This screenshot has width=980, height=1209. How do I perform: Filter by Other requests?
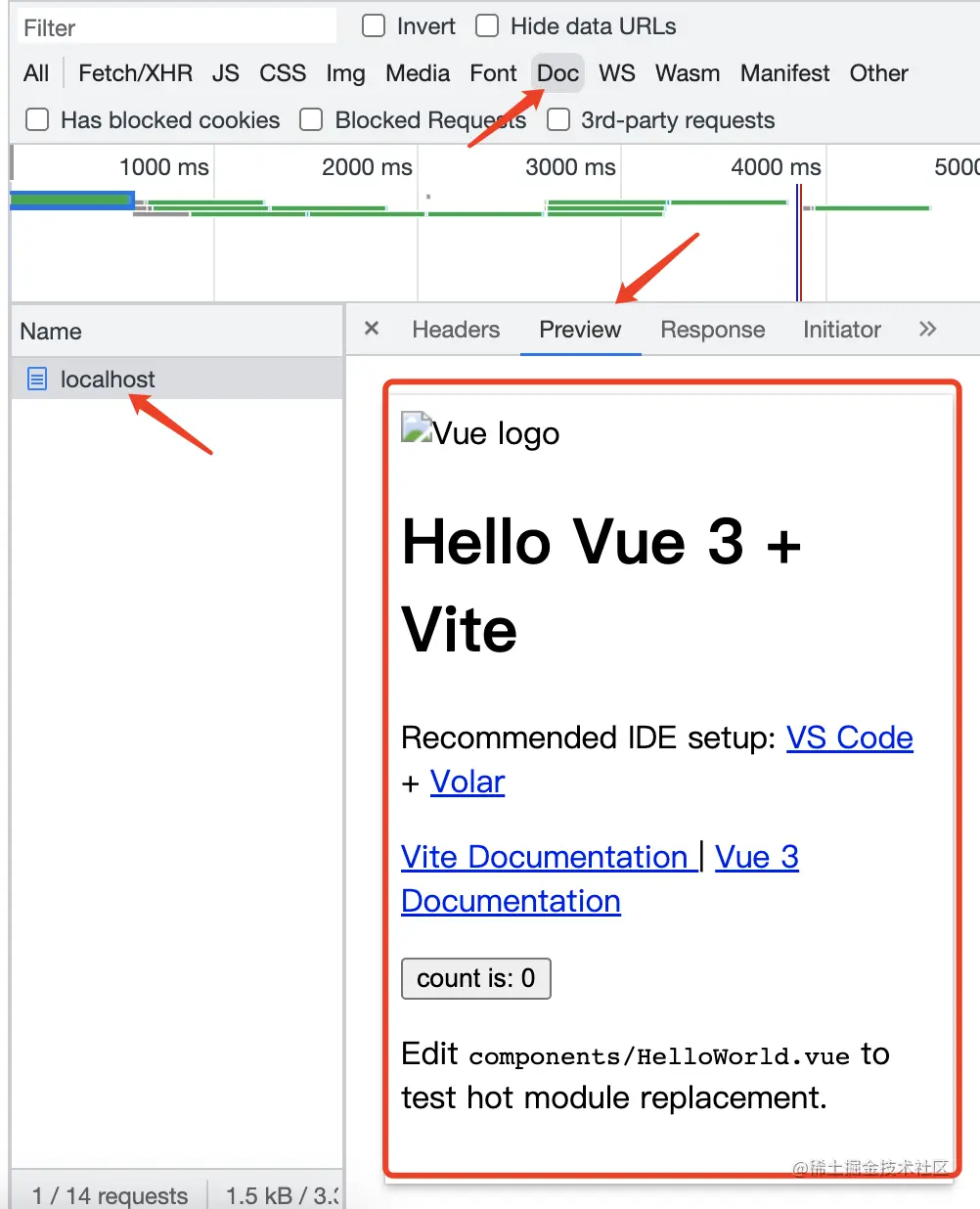coord(878,73)
